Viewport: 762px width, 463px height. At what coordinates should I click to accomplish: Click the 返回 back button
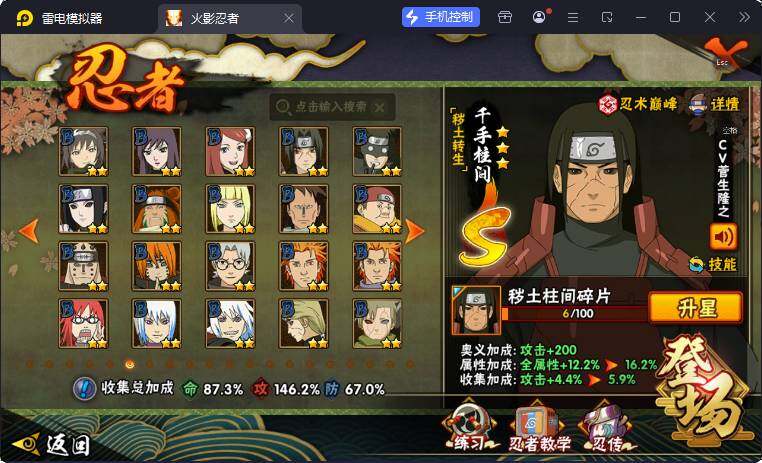tap(52, 444)
